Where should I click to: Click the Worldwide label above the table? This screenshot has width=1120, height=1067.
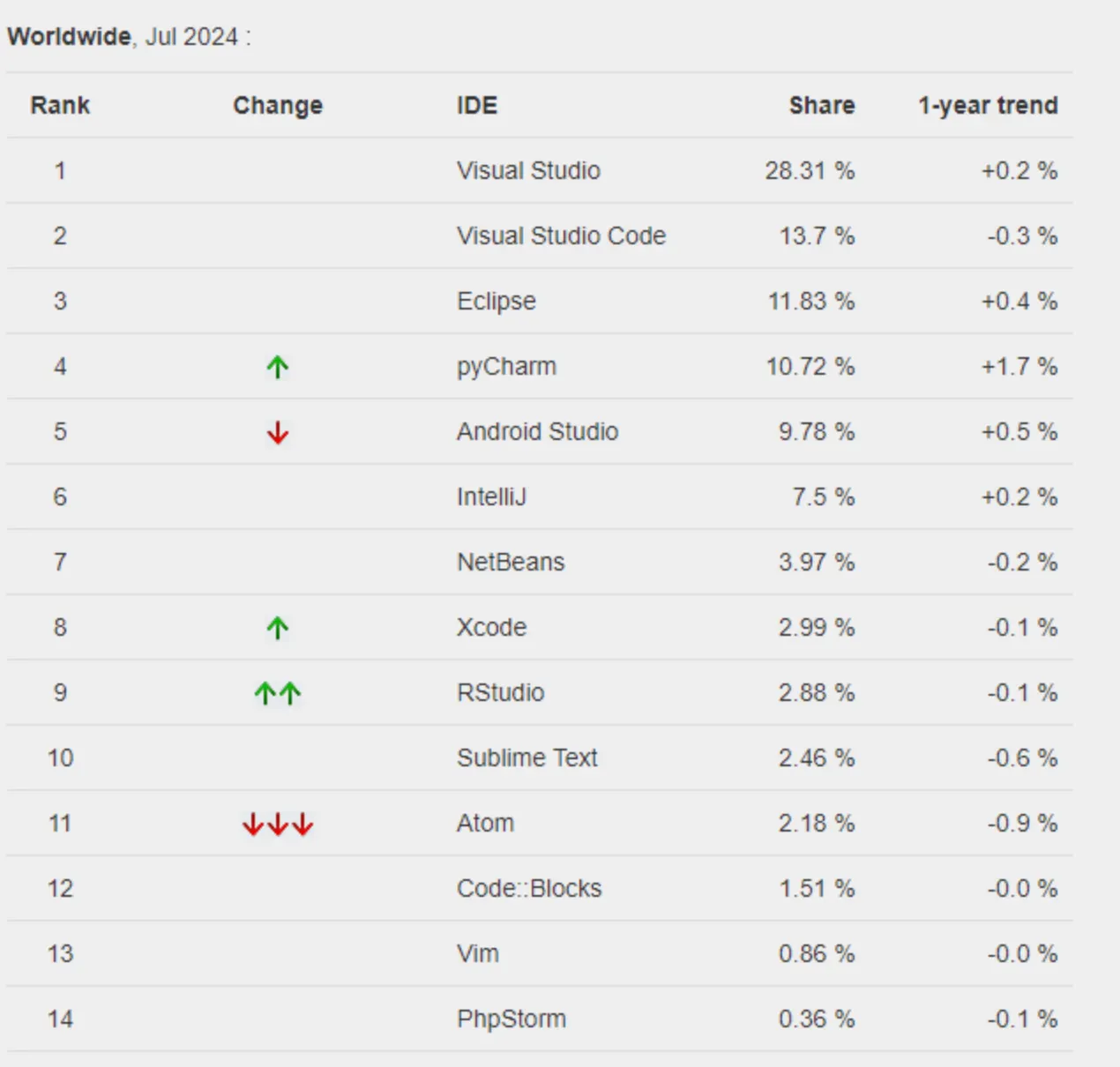(70, 36)
